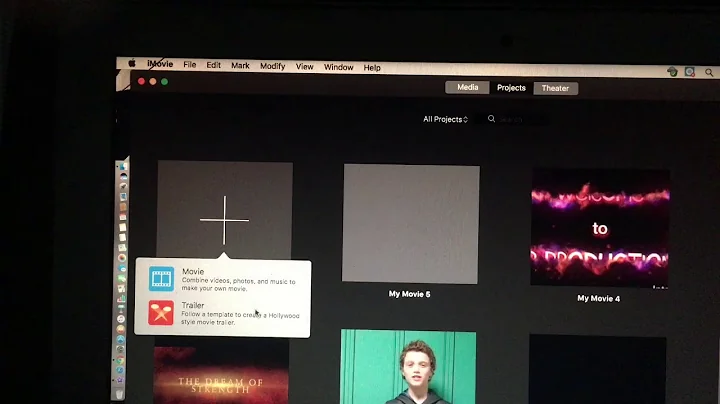Viewport: 720px width, 404px height.
Task: Open Launchpad rocket icon in the Dock
Action: (x=123, y=186)
